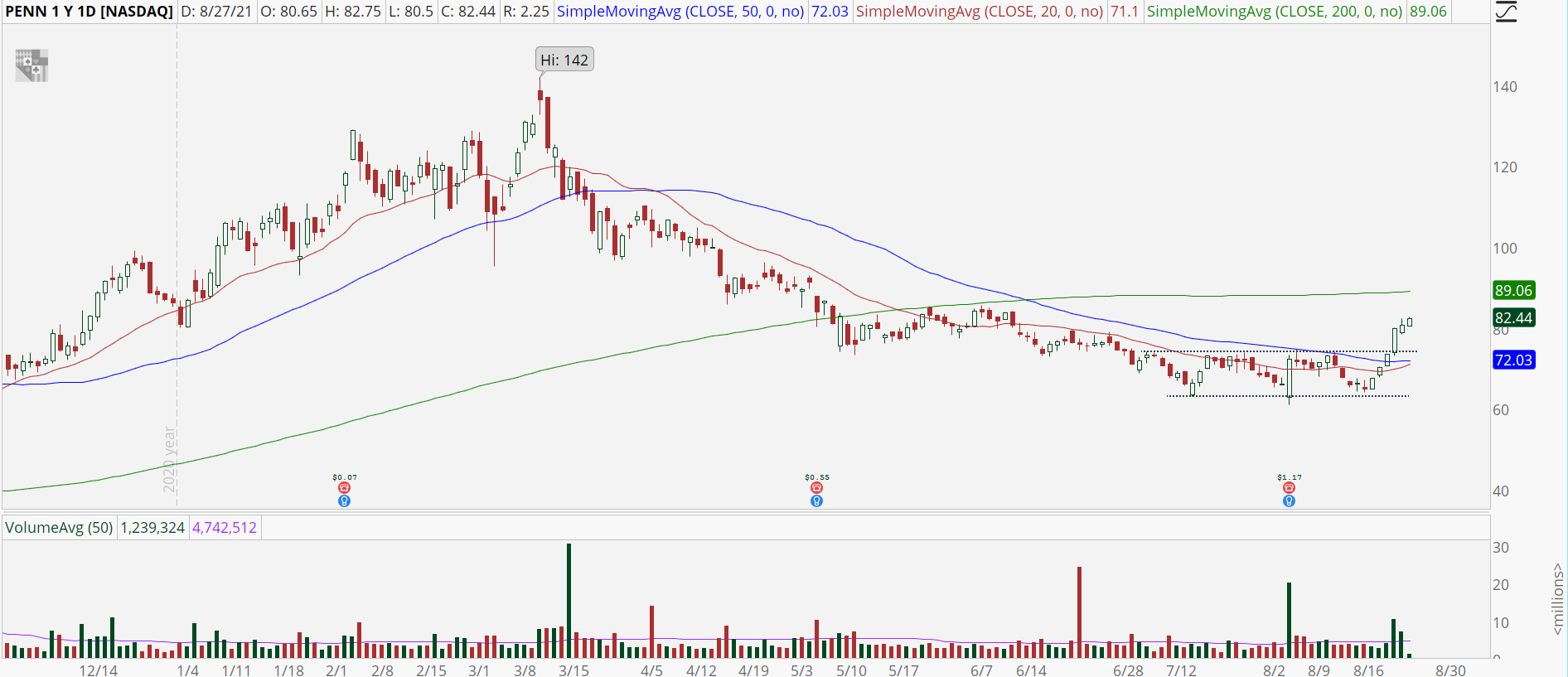
Task: Click the blue lightbulb icon under $1.17
Action: click(1290, 500)
